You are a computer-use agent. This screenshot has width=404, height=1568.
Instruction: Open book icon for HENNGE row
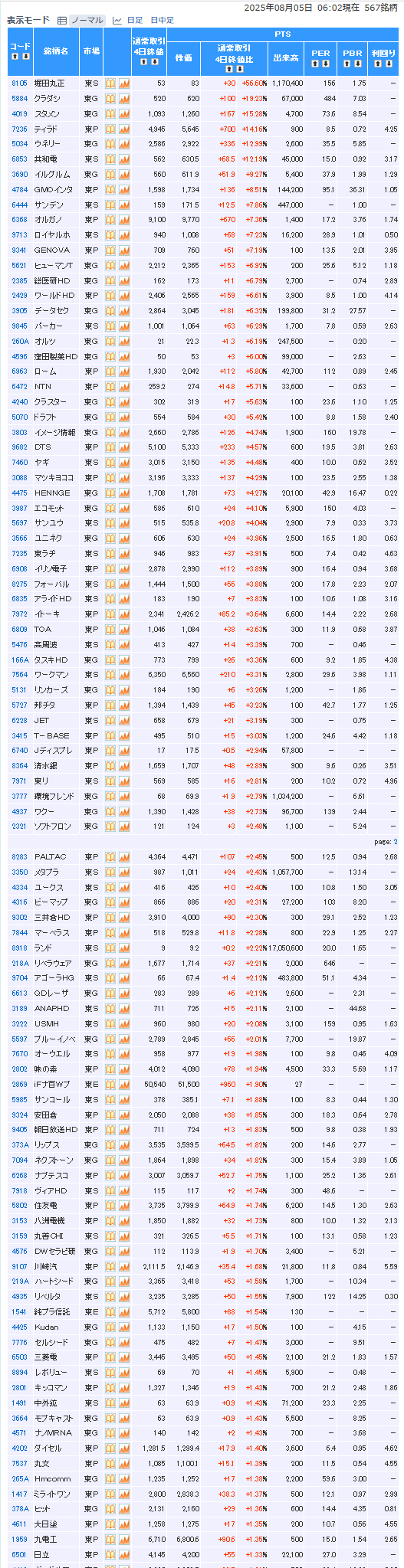[110, 493]
